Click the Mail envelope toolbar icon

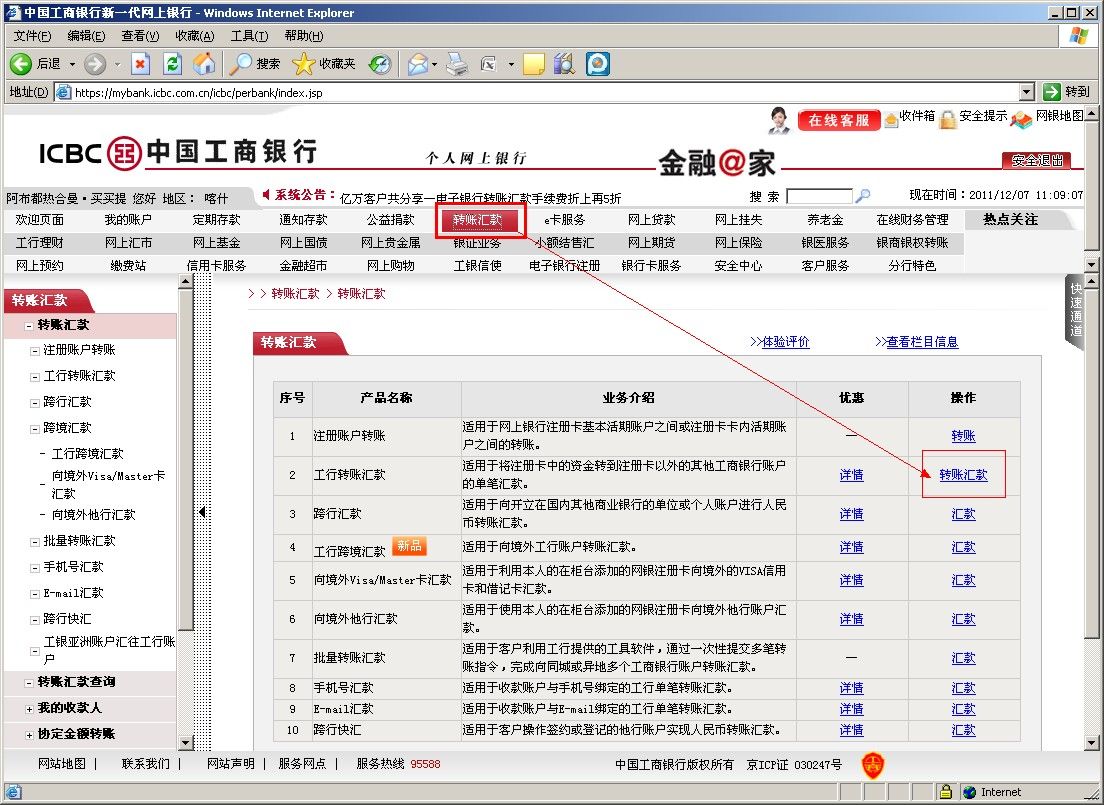click(x=418, y=64)
